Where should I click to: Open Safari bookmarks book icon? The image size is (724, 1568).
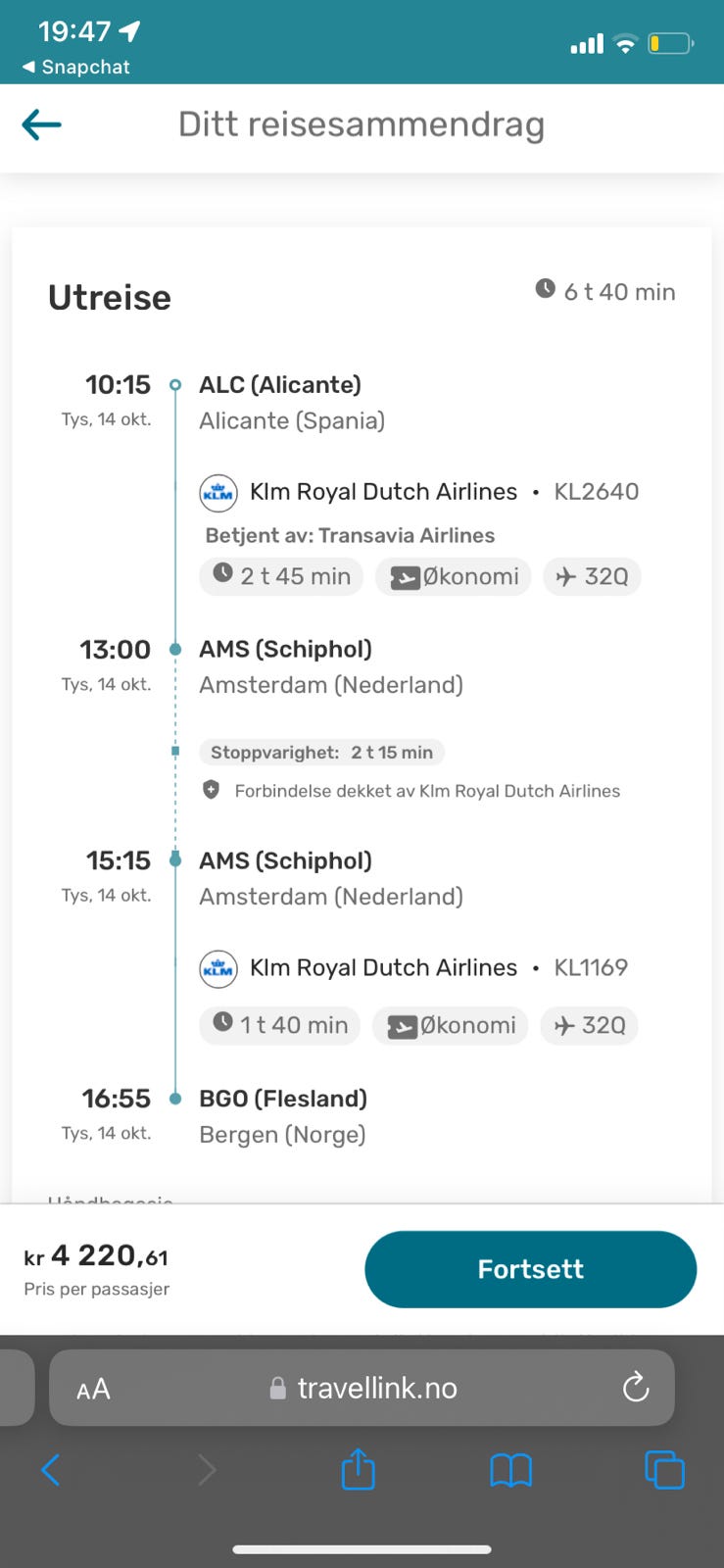click(x=510, y=1470)
